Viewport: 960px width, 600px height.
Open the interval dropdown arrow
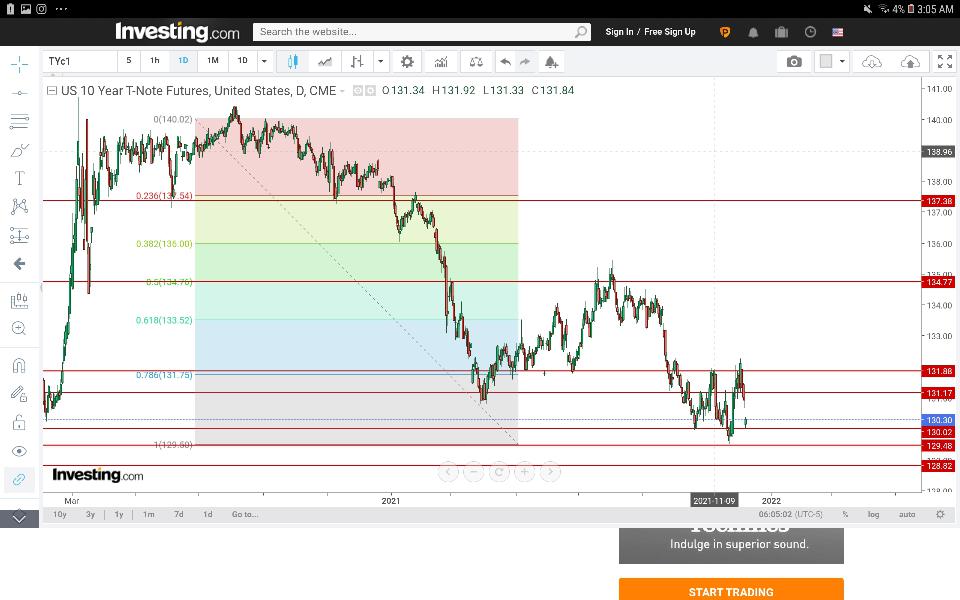coord(264,61)
